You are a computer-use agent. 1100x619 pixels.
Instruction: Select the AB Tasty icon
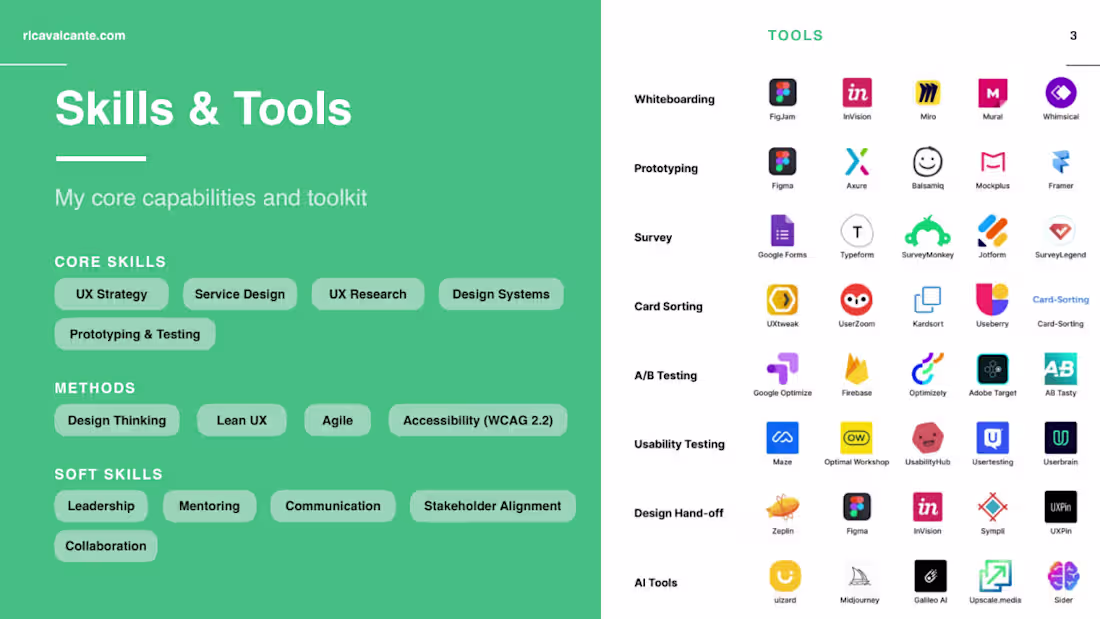coord(1060,368)
